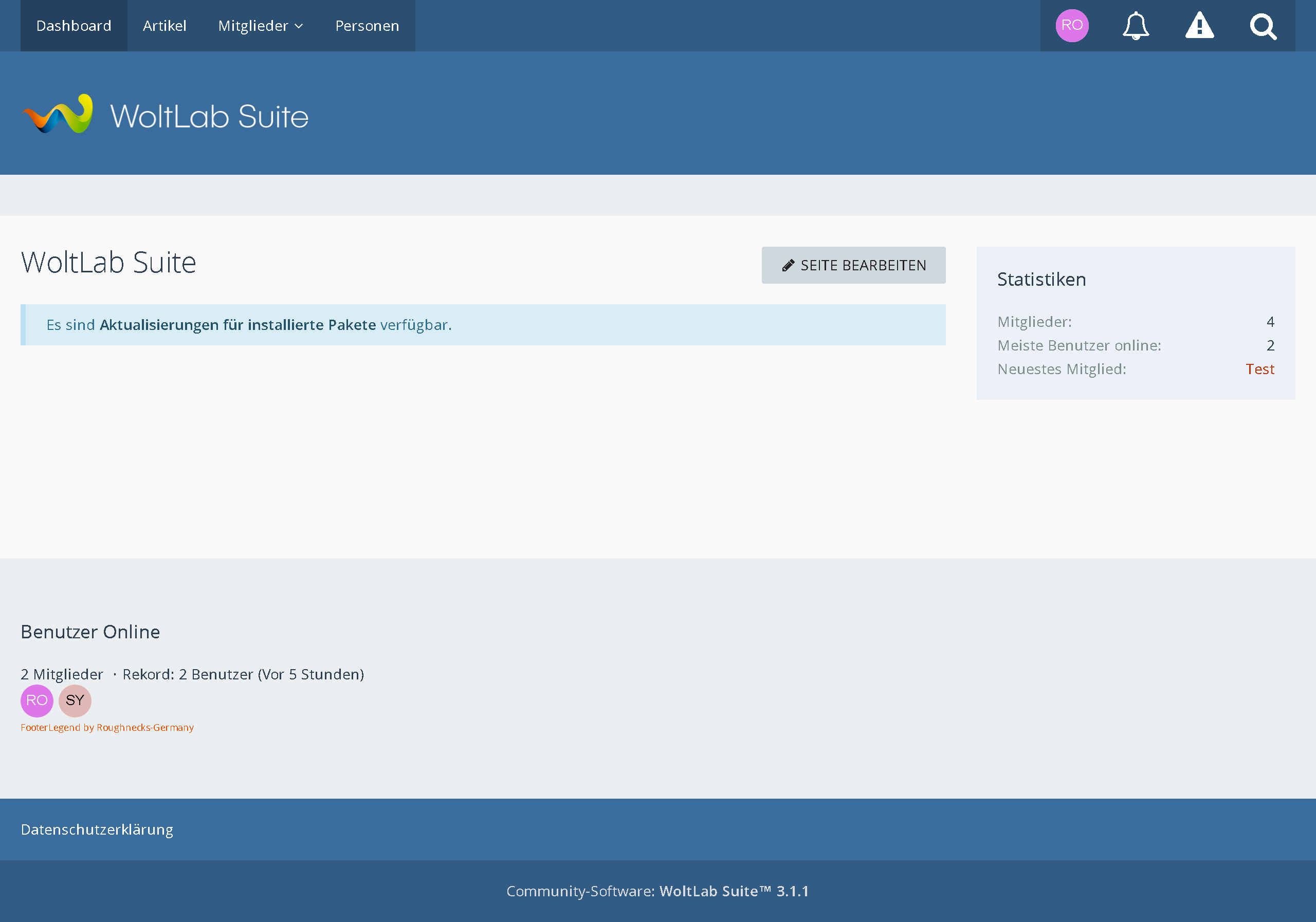The image size is (1316, 922).
Task: Open SY avatar under Benutzer Online
Action: [75, 700]
